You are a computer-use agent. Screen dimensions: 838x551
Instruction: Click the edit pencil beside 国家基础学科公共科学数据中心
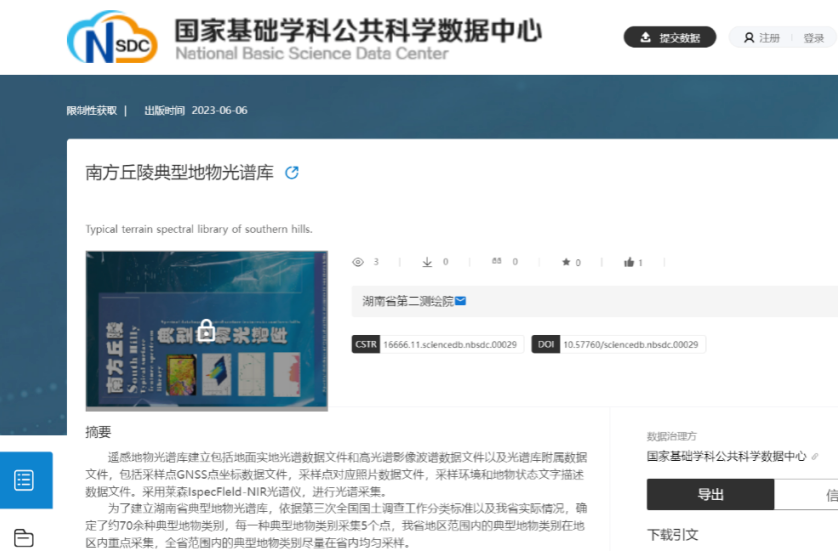pos(815,456)
